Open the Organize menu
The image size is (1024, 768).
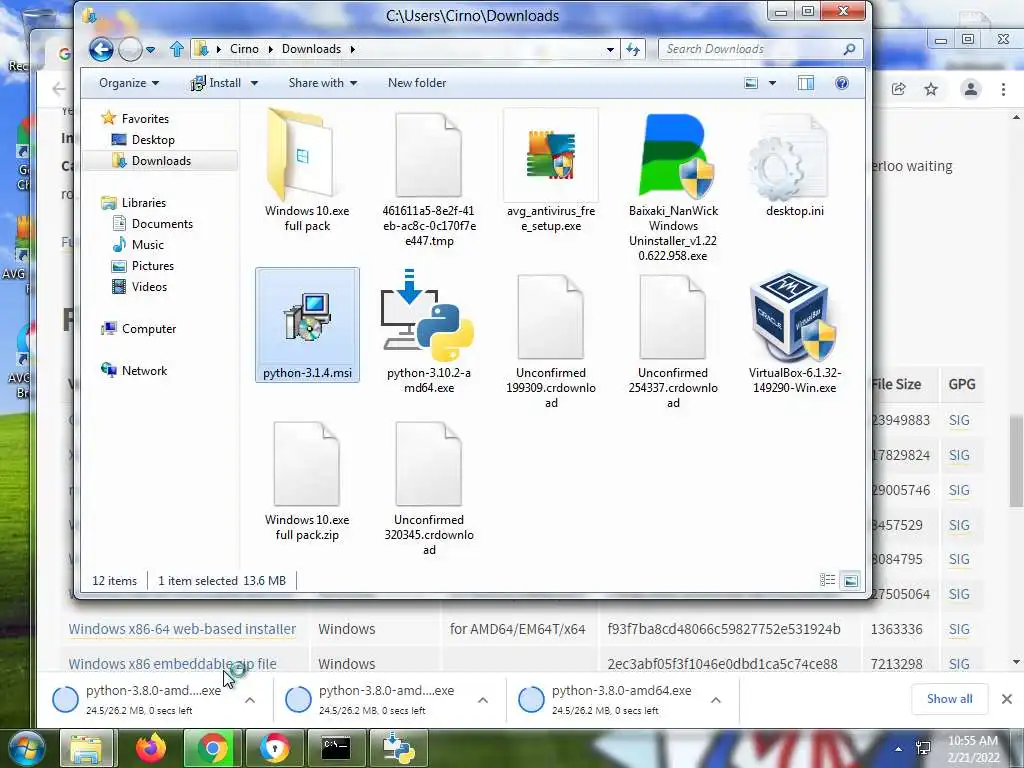pos(129,83)
